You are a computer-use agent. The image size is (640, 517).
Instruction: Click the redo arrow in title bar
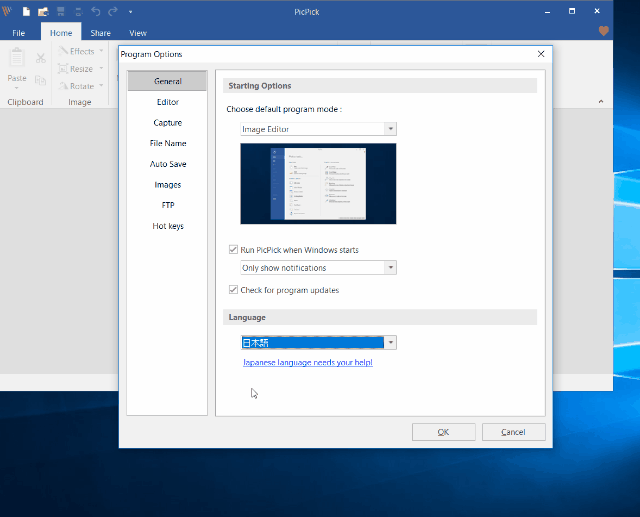tap(111, 11)
